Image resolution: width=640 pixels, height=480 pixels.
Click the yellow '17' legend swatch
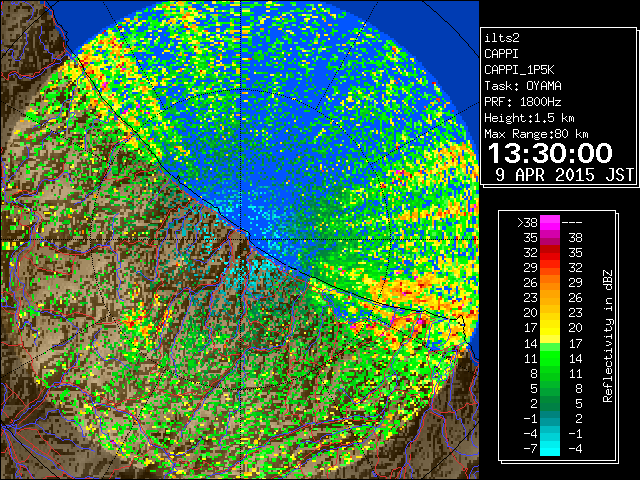550,328
